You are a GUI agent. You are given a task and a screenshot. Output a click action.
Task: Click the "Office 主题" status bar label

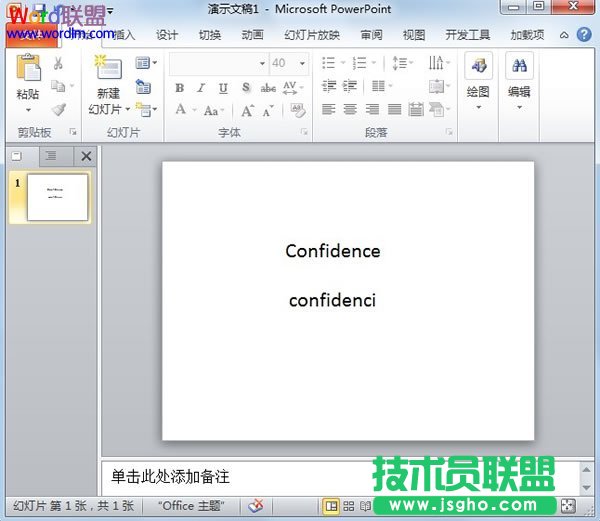pyautogui.click(x=191, y=506)
